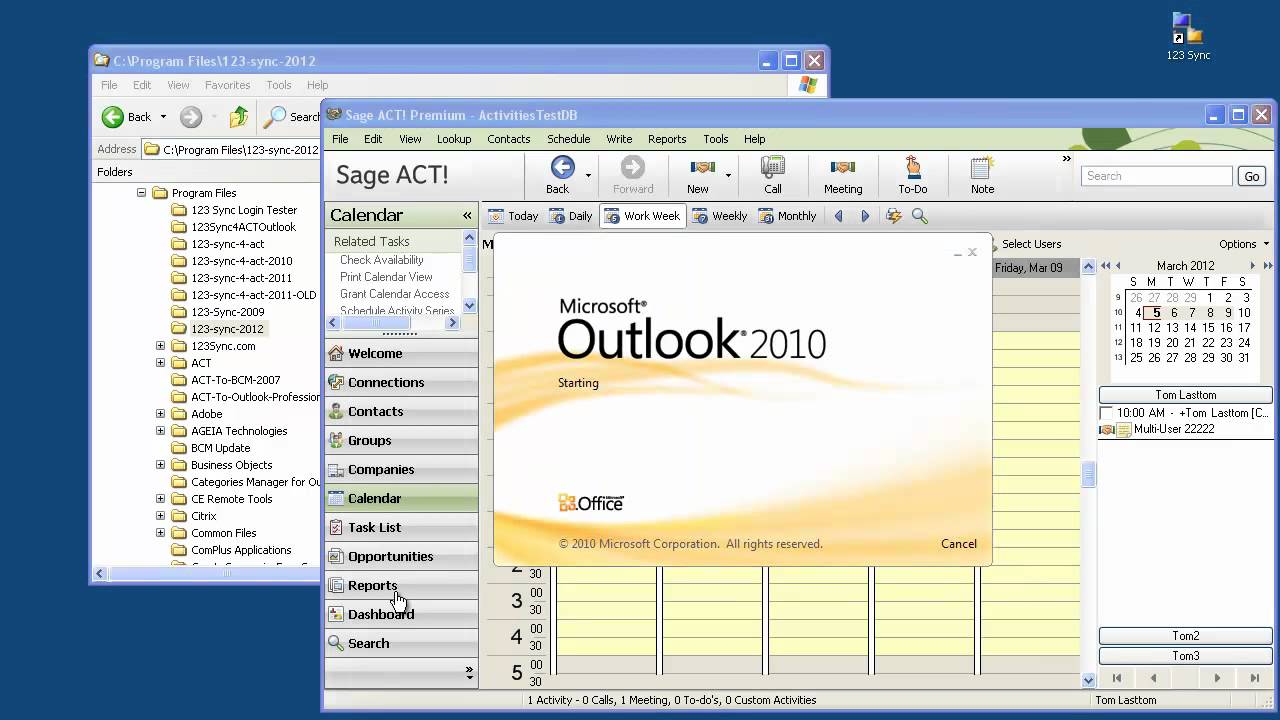Screen dimensions: 1280x720
Task: Click the Related Tasks horizontal scrollbar
Action: point(392,323)
